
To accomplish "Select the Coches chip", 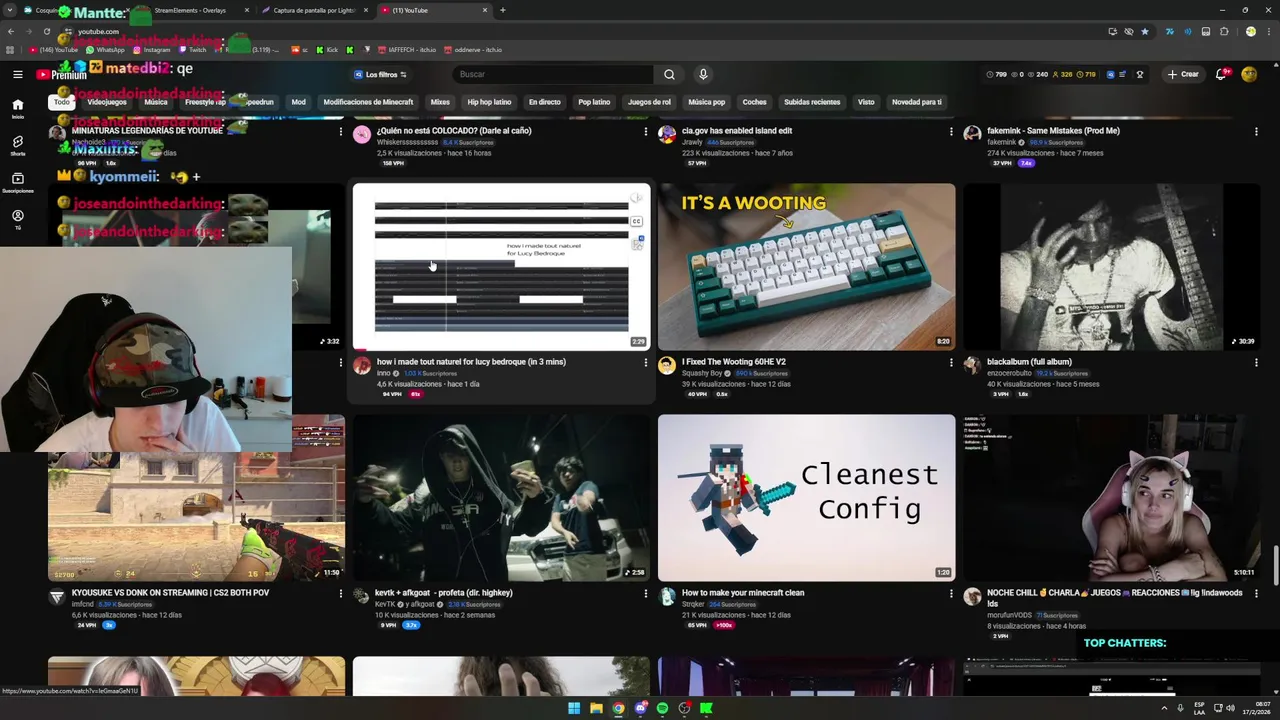I will 755,102.
